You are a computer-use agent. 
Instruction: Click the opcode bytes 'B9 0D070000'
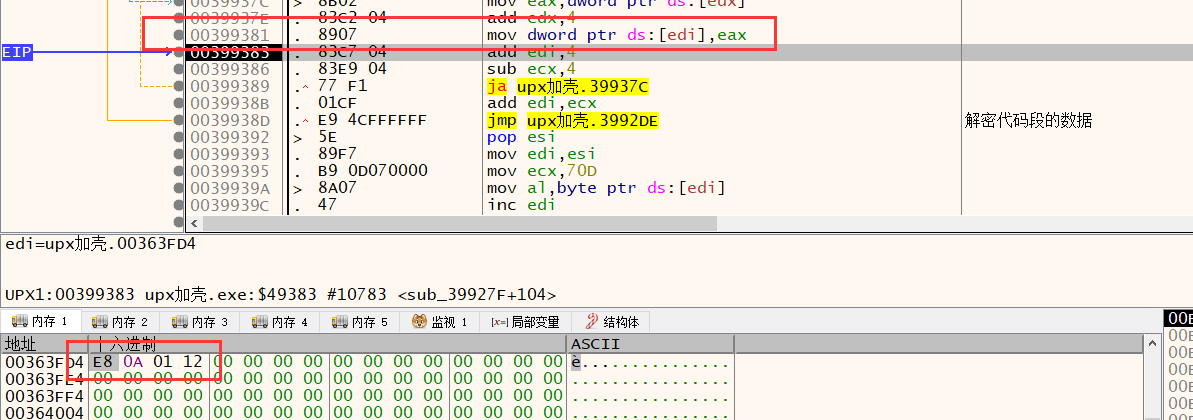372,170
